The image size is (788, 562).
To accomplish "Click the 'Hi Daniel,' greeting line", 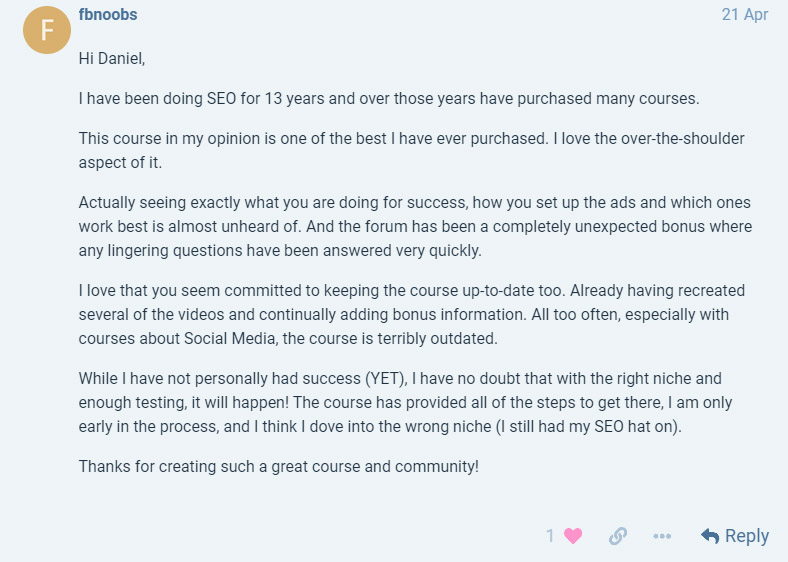I will (x=112, y=58).
